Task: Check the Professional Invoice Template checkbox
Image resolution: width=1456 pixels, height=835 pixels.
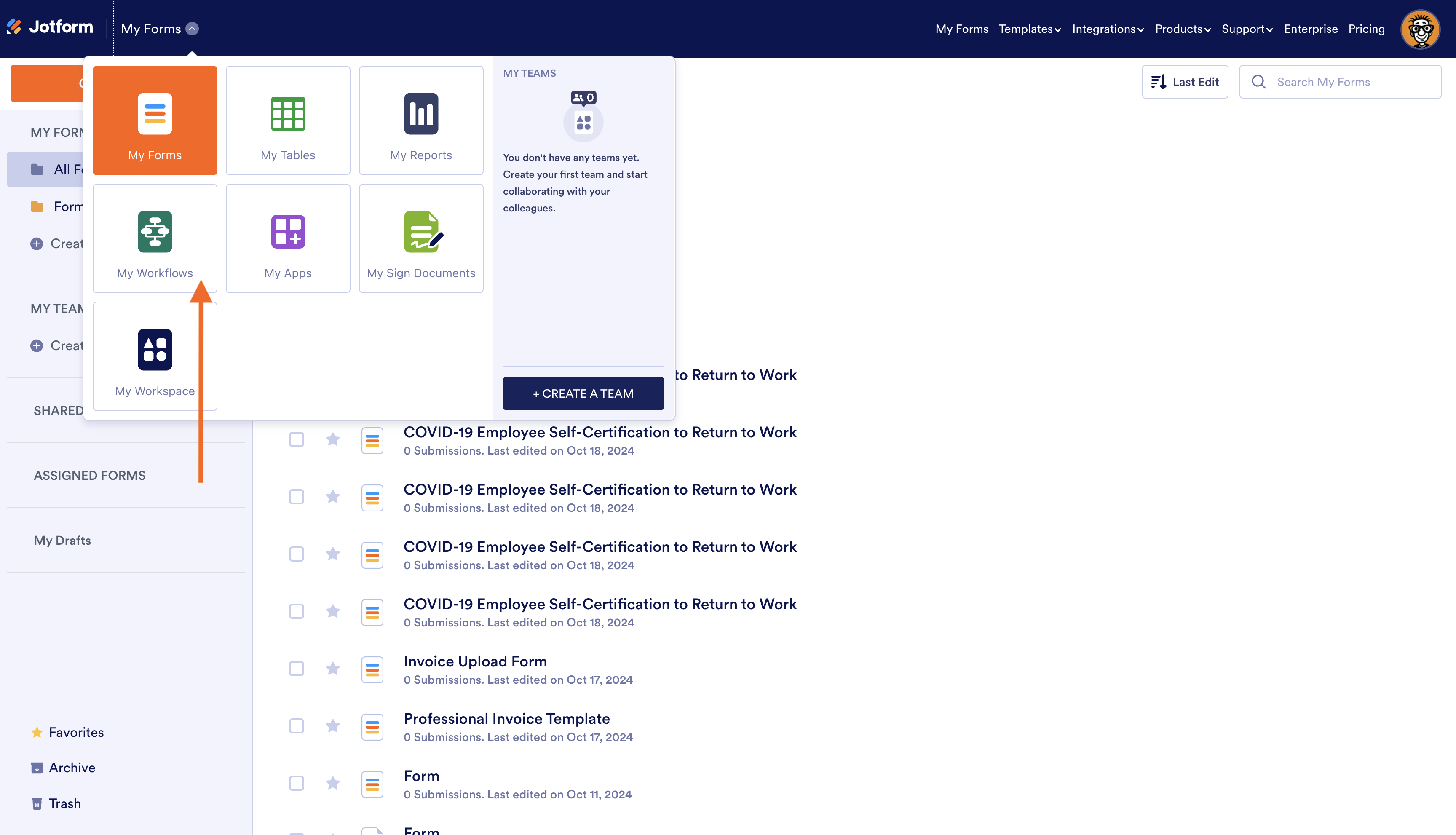Action: (297, 726)
